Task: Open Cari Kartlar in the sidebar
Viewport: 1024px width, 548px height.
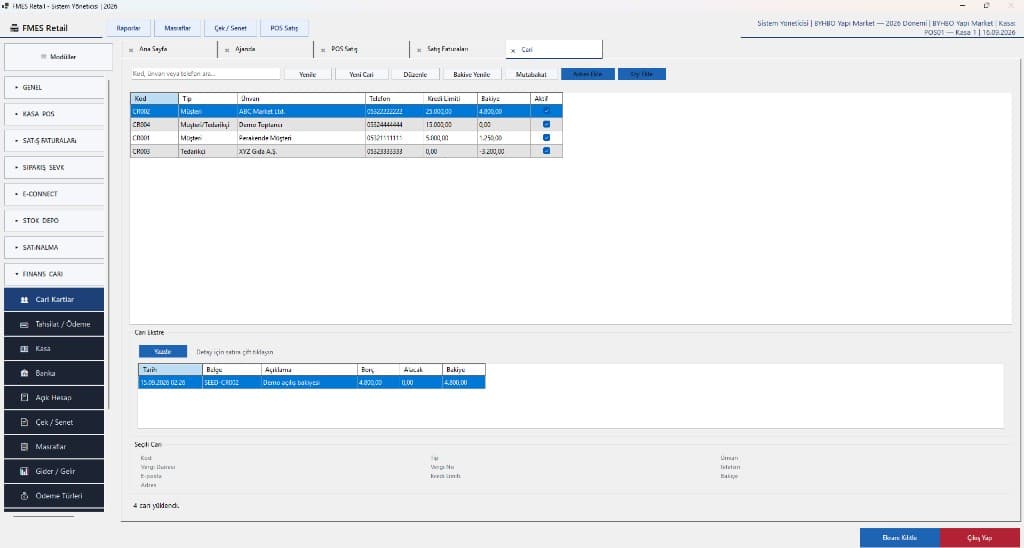Action: (x=54, y=300)
